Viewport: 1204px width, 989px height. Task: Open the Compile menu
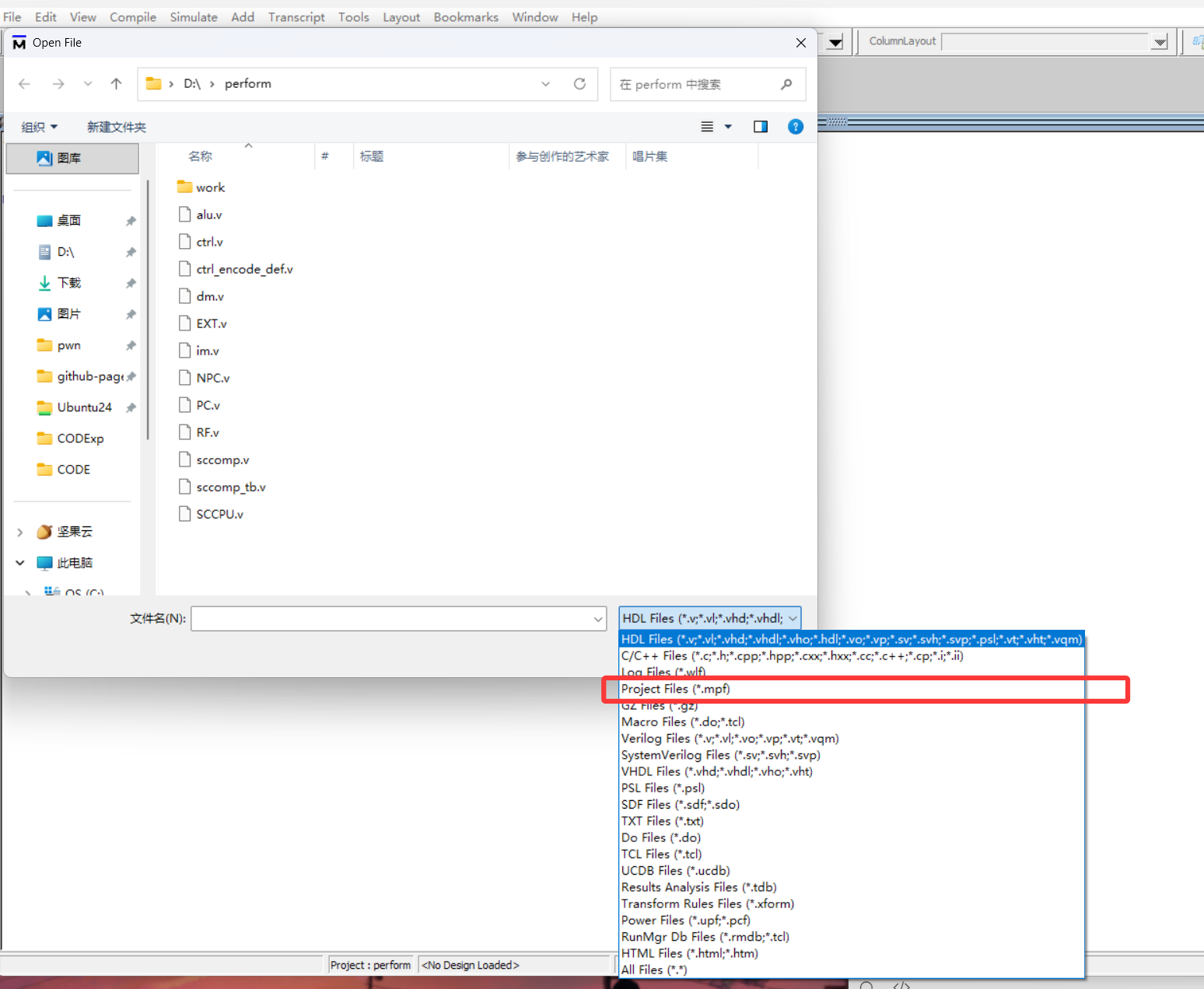click(x=132, y=17)
